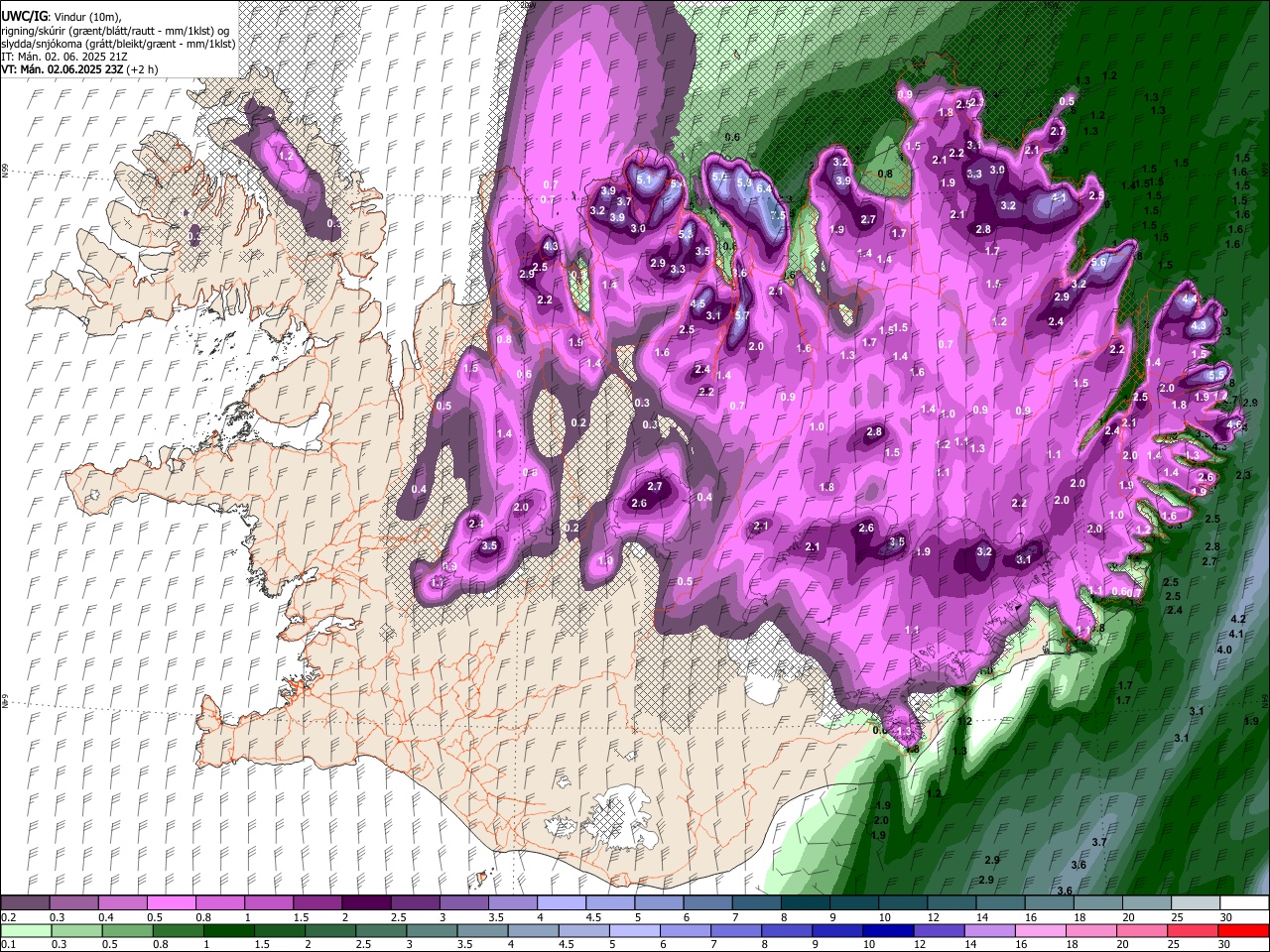Click the light periwinkle swatch labeled 4 in upper scale
The height and width of the screenshot is (952, 1270).
[x=561, y=902]
